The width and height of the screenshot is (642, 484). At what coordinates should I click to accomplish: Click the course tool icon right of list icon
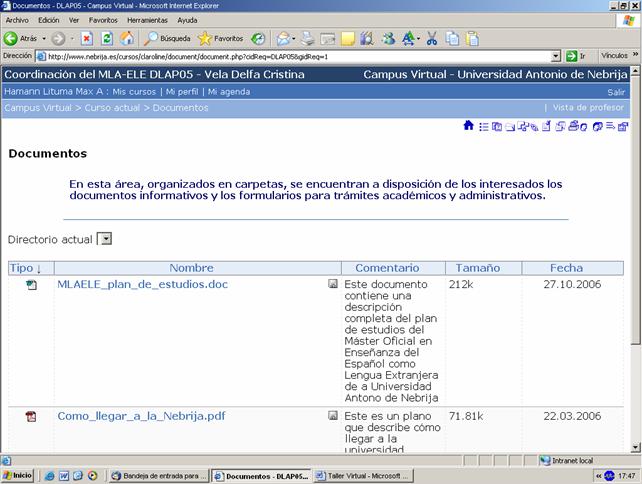pos(497,127)
